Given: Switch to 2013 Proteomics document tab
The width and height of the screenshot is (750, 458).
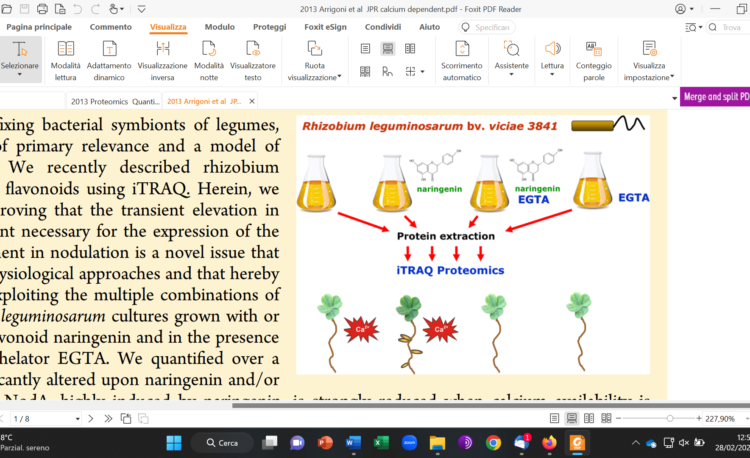Looking at the screenshot, I should (114, 101).
